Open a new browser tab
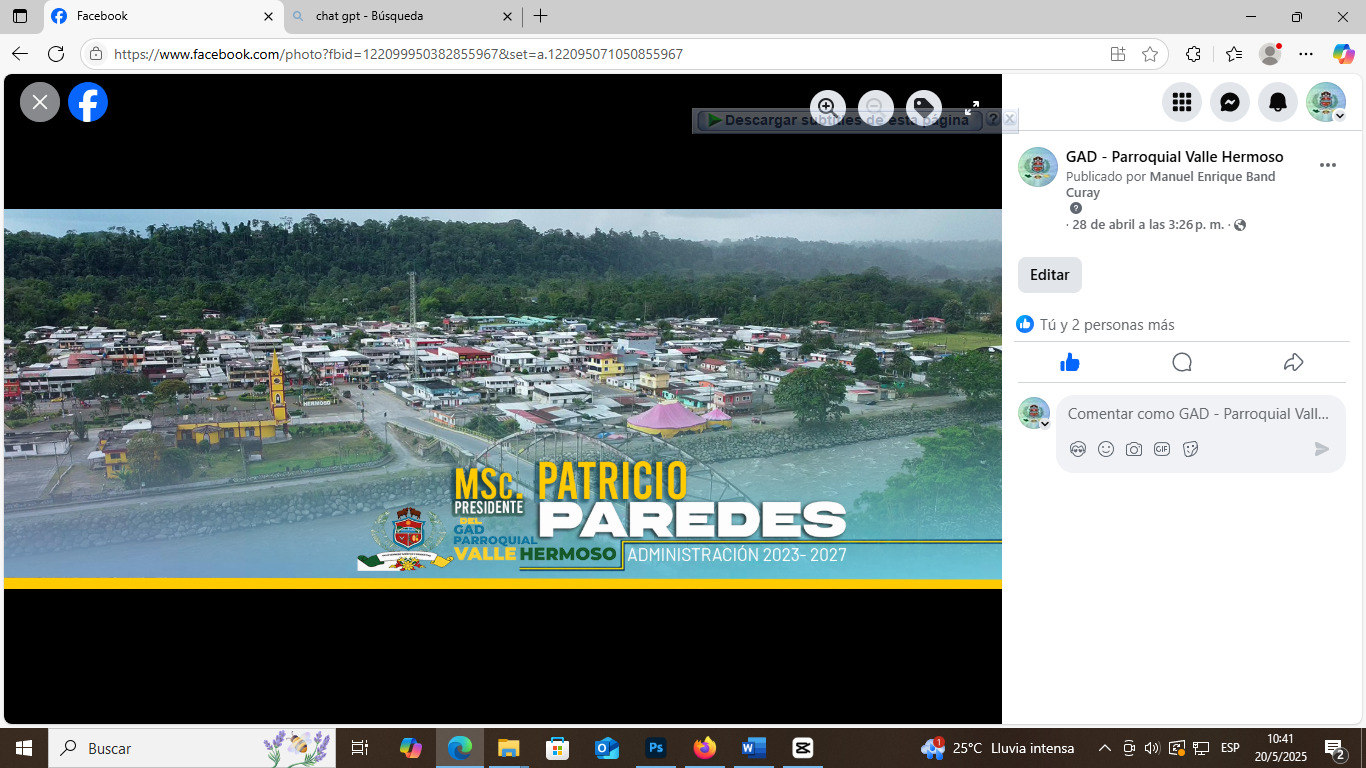The image size is (1366, 768). pos(541,16)
